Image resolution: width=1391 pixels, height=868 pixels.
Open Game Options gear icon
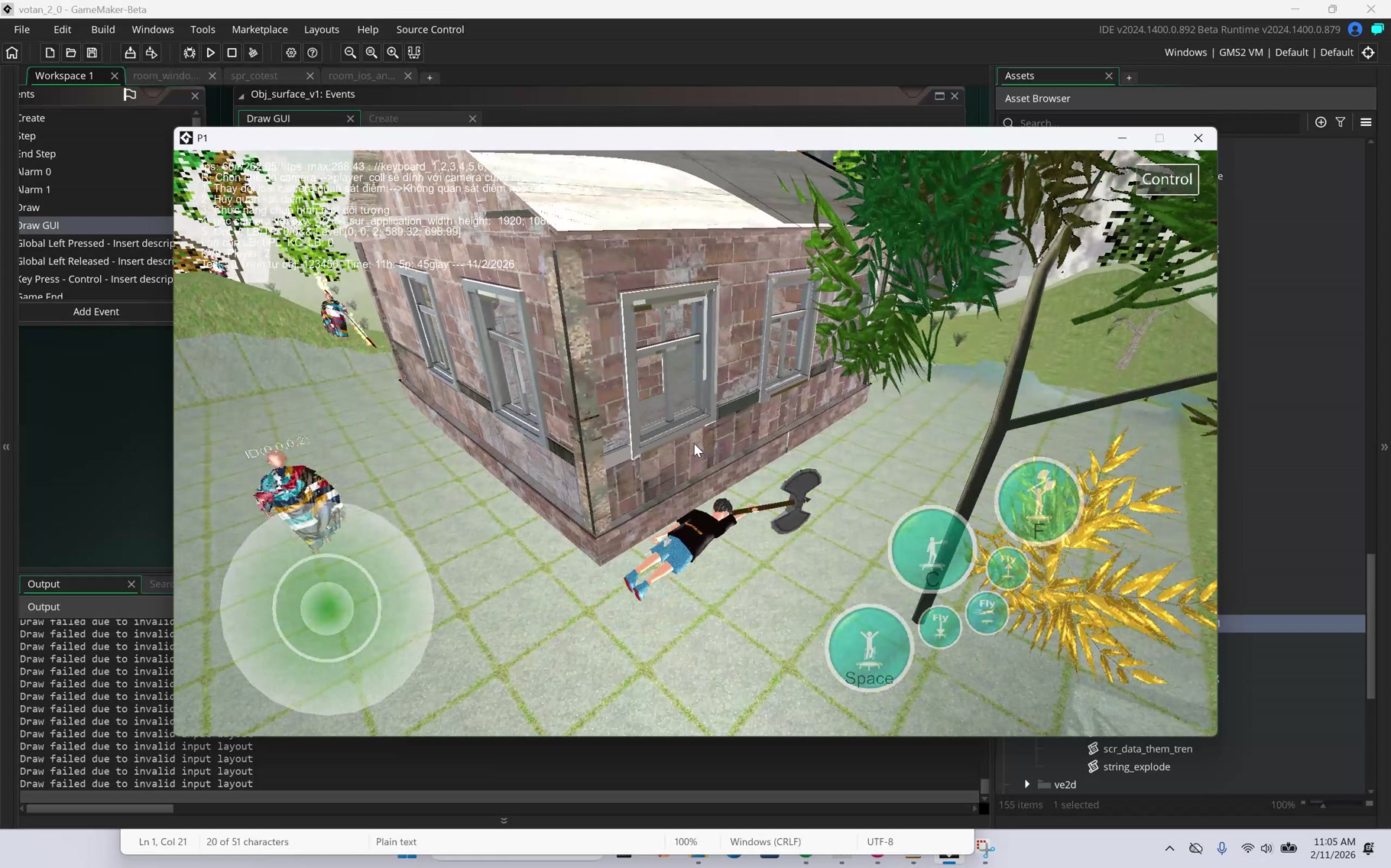click(291, 53)
